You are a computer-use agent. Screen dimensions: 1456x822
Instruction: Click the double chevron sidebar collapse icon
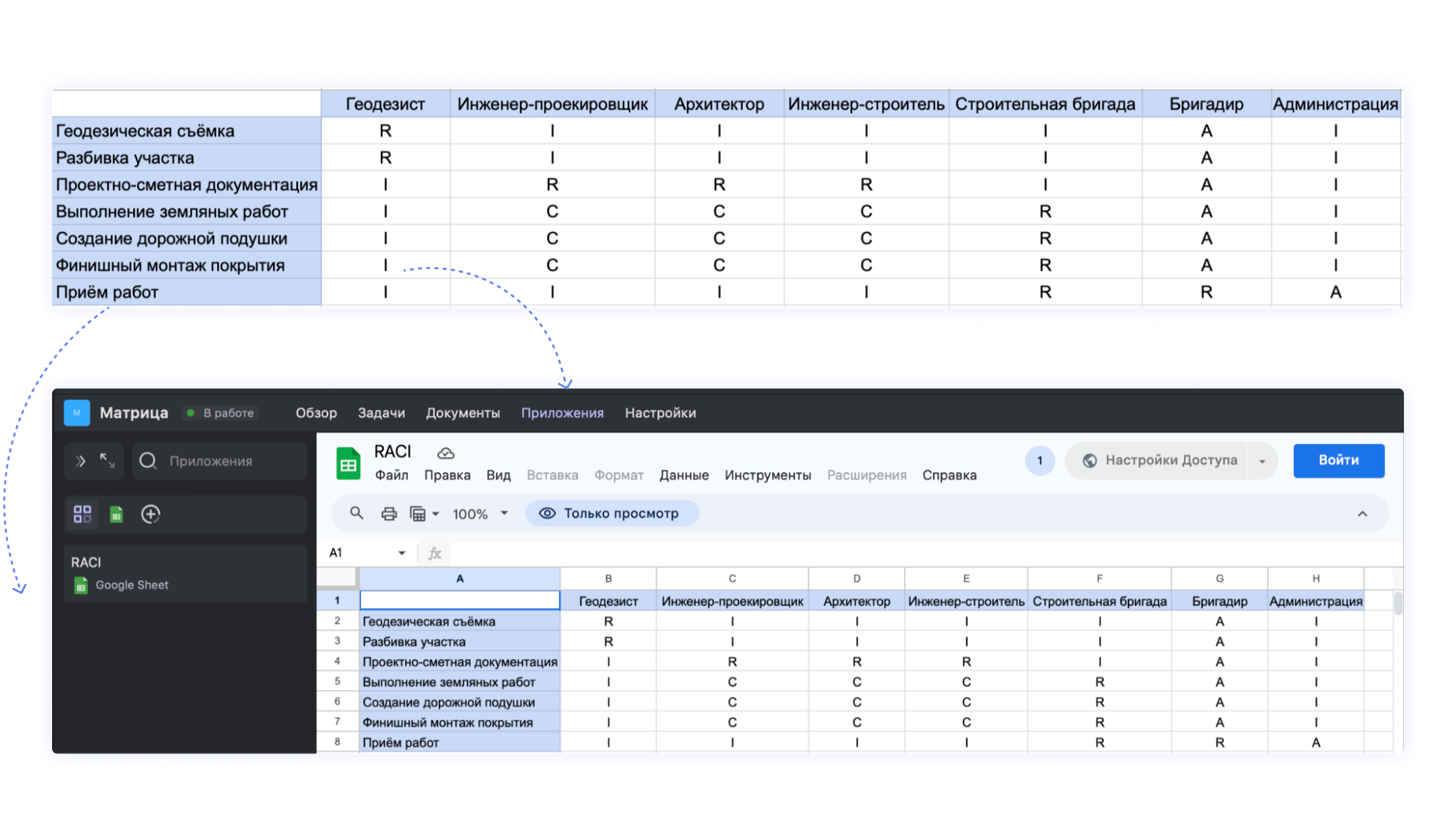click(x=80, y=461)
